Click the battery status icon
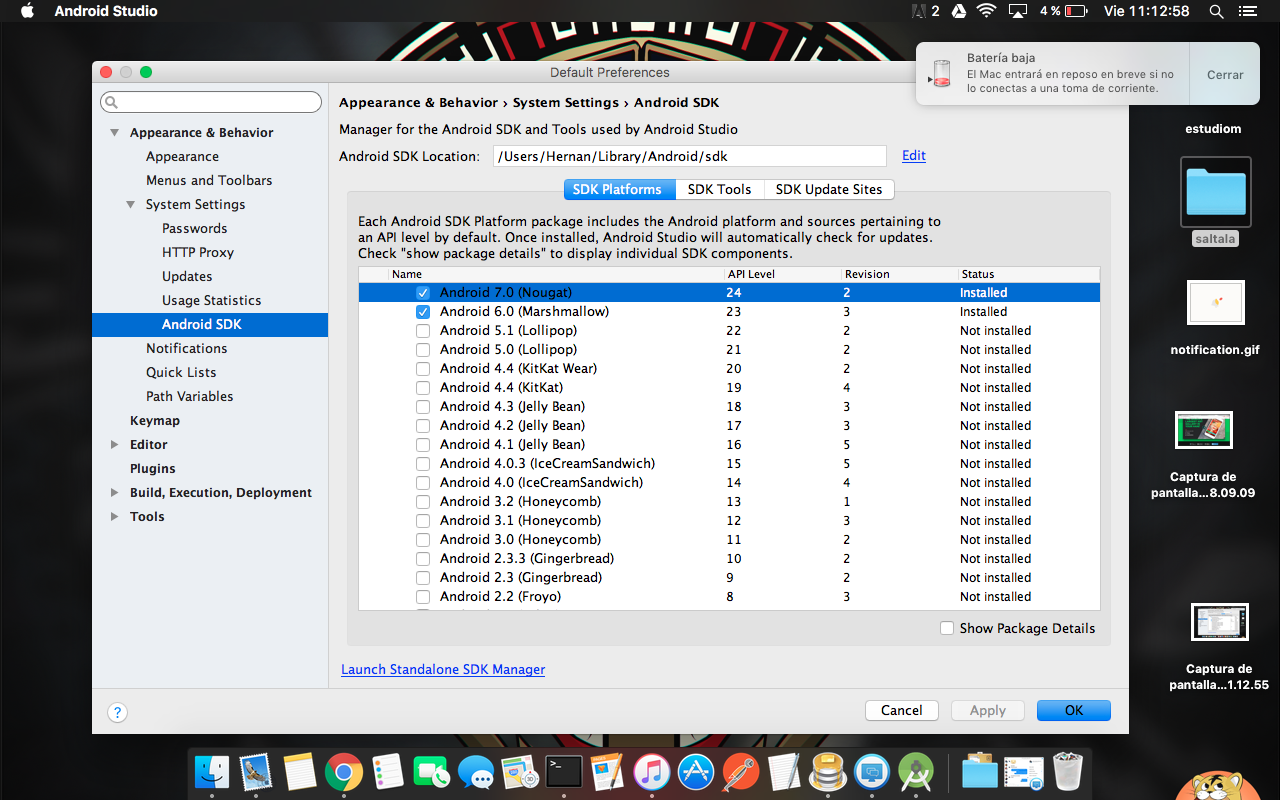1280x800 pixels. pos(1076,11)
